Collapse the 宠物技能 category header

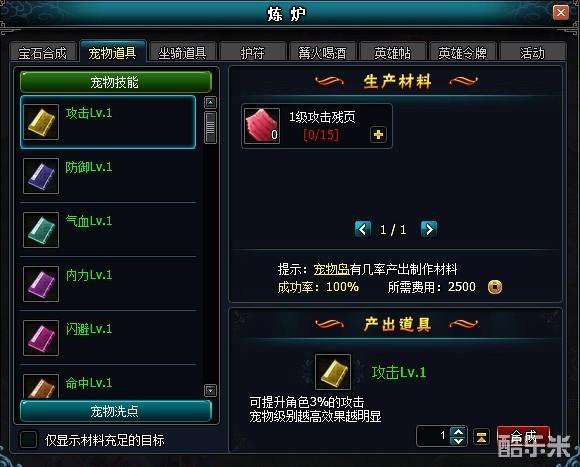[116, 82]
